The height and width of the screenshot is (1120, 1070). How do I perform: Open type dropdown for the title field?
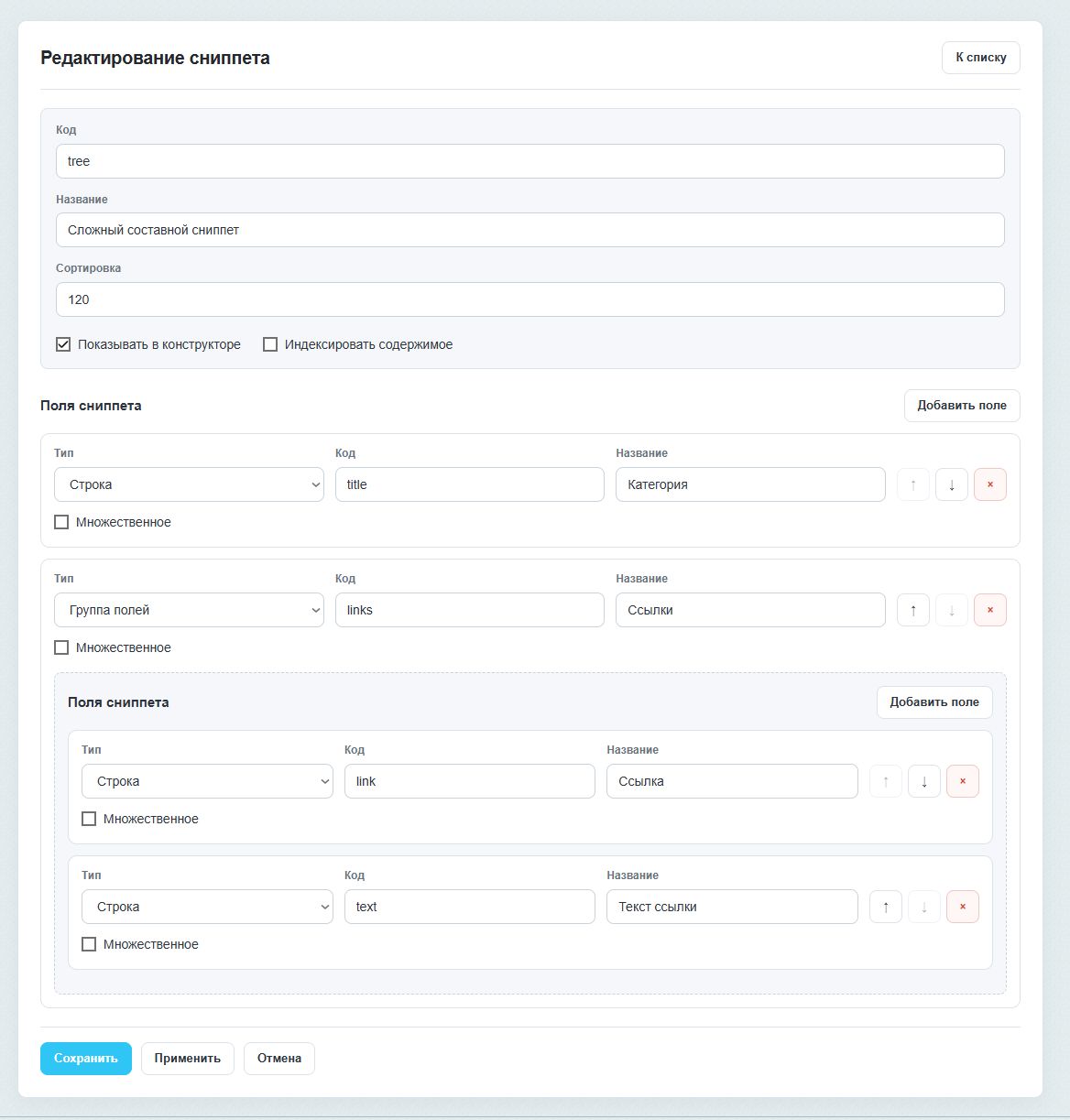[x=189, y=484]
